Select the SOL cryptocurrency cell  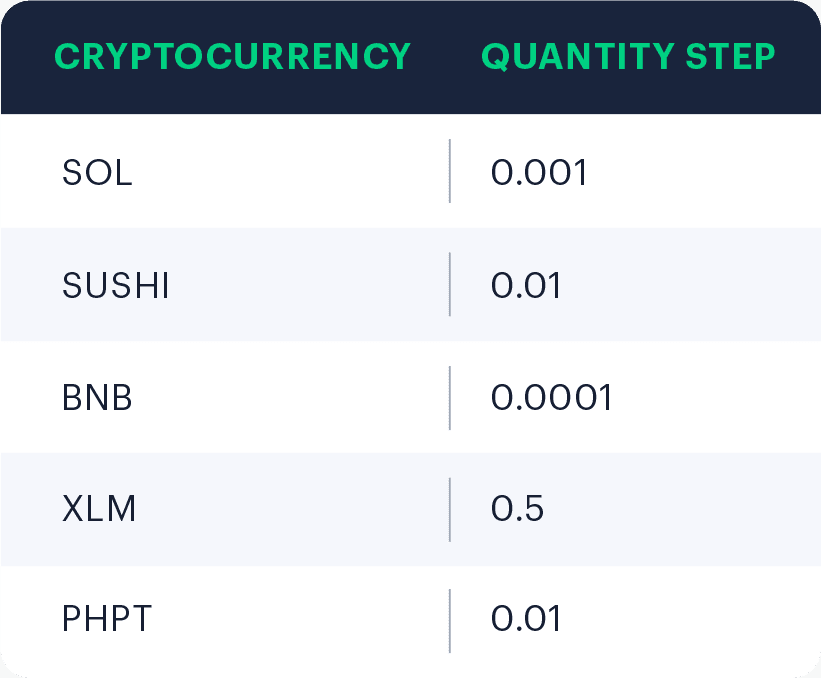[x=97, y=172]
